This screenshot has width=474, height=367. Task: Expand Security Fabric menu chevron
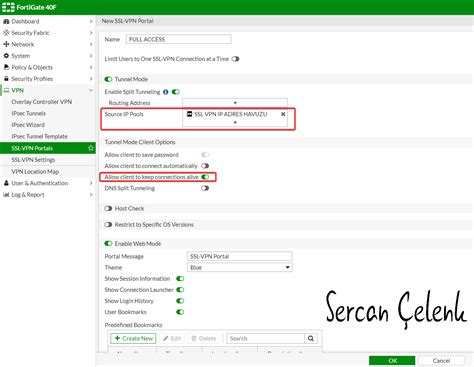pyautogui.click(x=91, y=33)
